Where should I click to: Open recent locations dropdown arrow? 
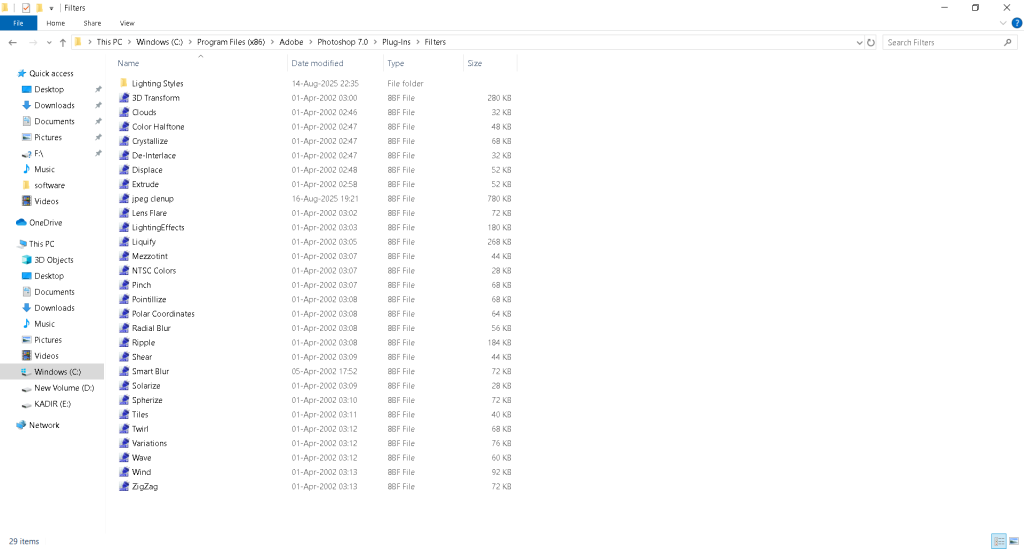click(x=49, y=42)
